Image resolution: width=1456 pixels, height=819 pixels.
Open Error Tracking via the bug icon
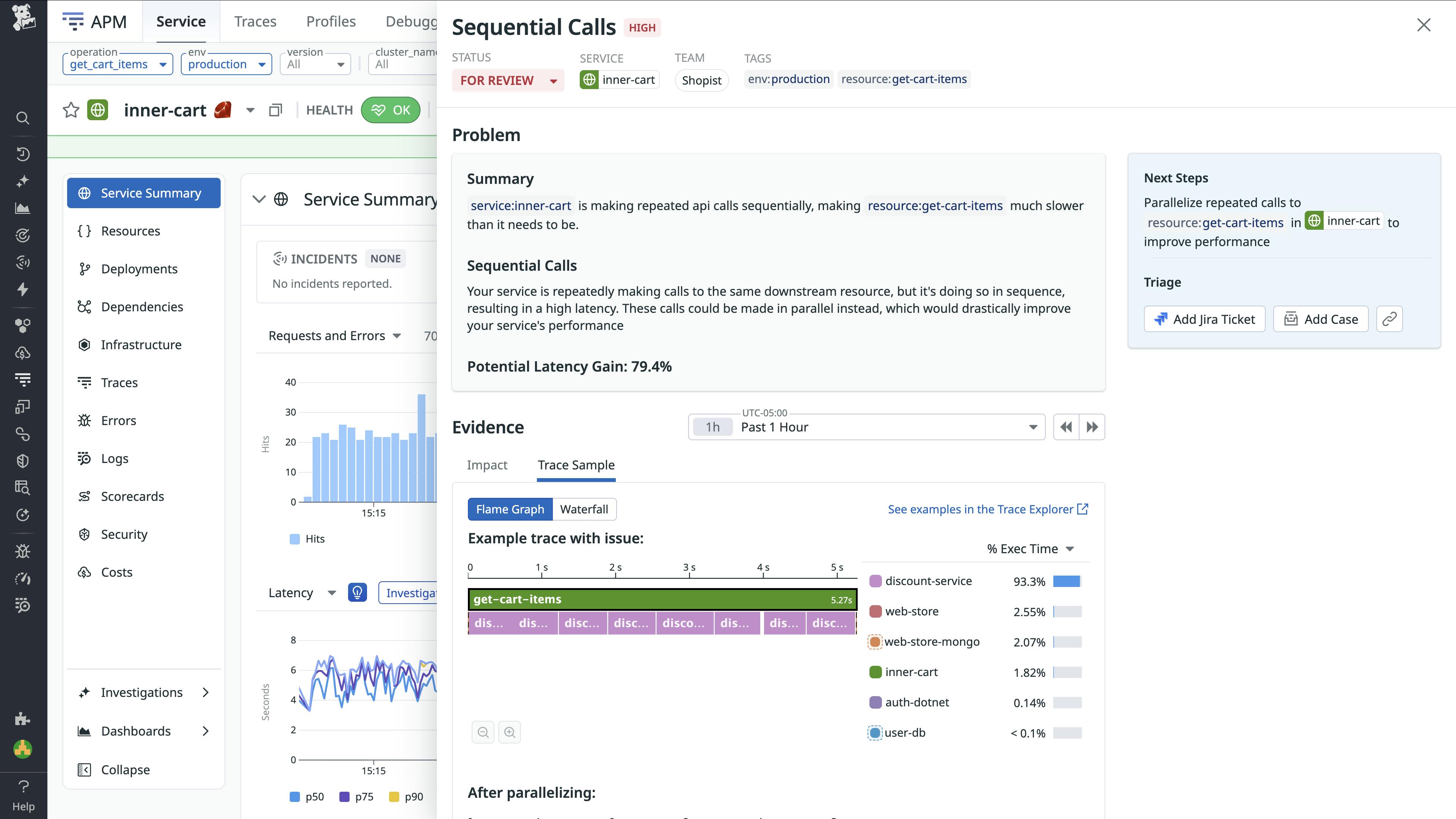23,551
